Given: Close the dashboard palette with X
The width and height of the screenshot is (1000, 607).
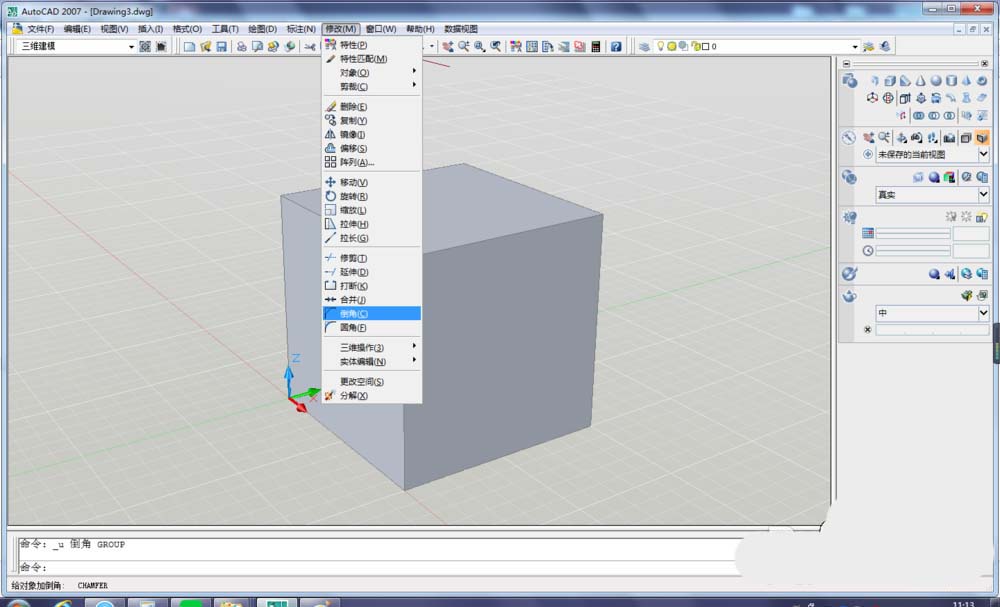Looking at the screenshot, I should [x=984, y=64].
